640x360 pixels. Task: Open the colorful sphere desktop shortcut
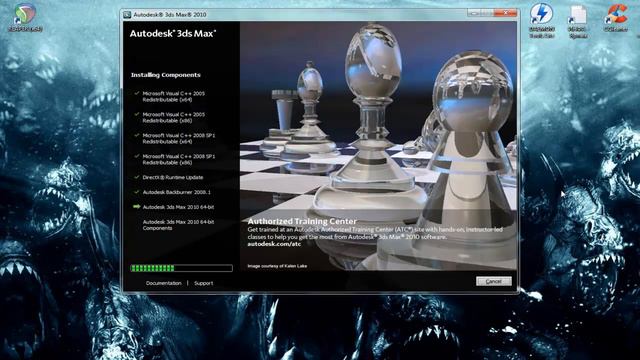[25, 18]
